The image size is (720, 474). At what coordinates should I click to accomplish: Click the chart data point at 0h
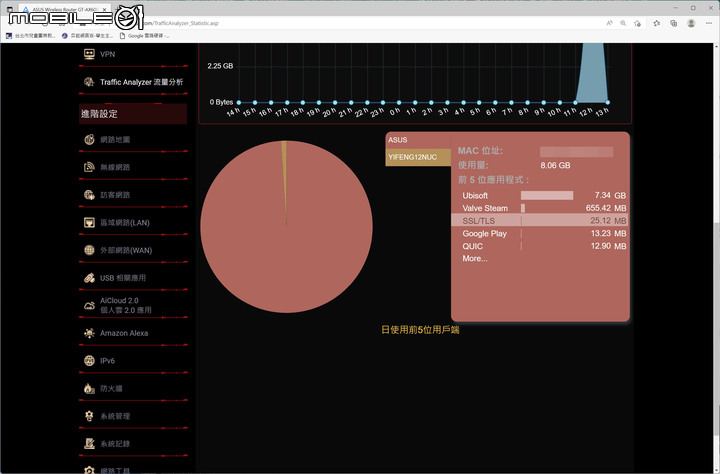coord(399,102)
